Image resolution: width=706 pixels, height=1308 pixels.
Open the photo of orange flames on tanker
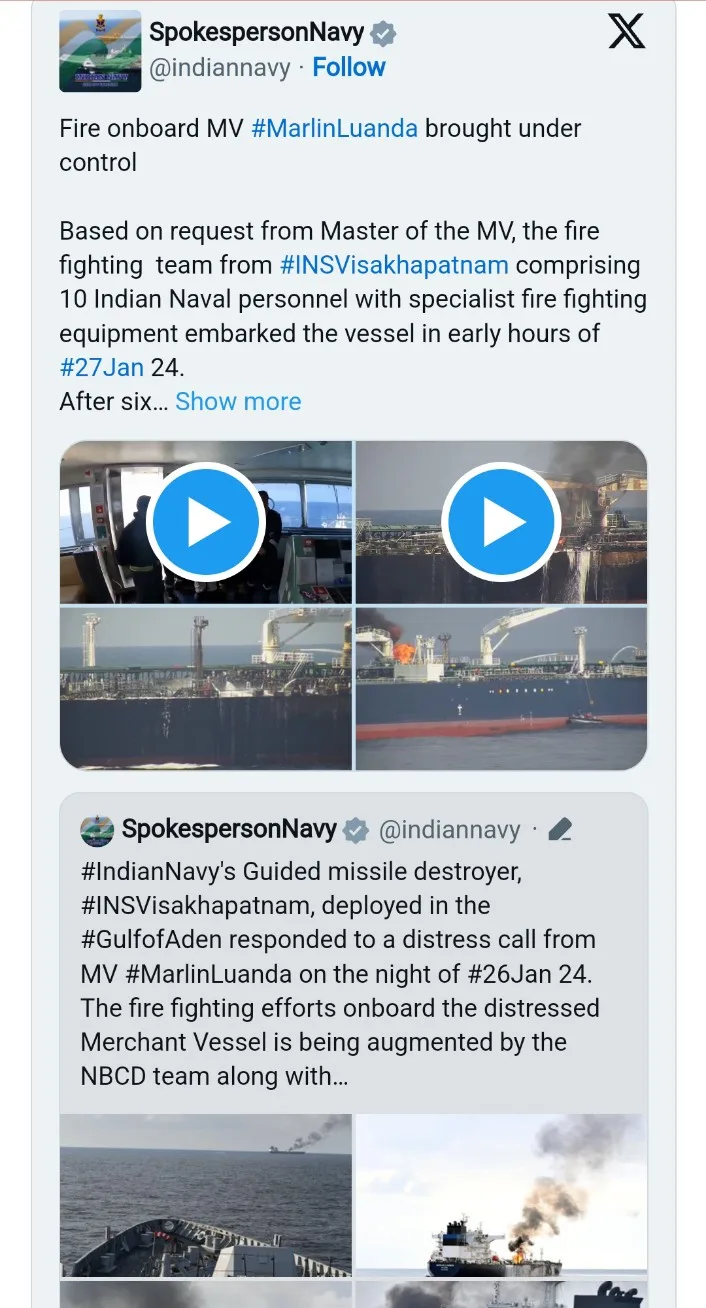[x=501, y=688]
